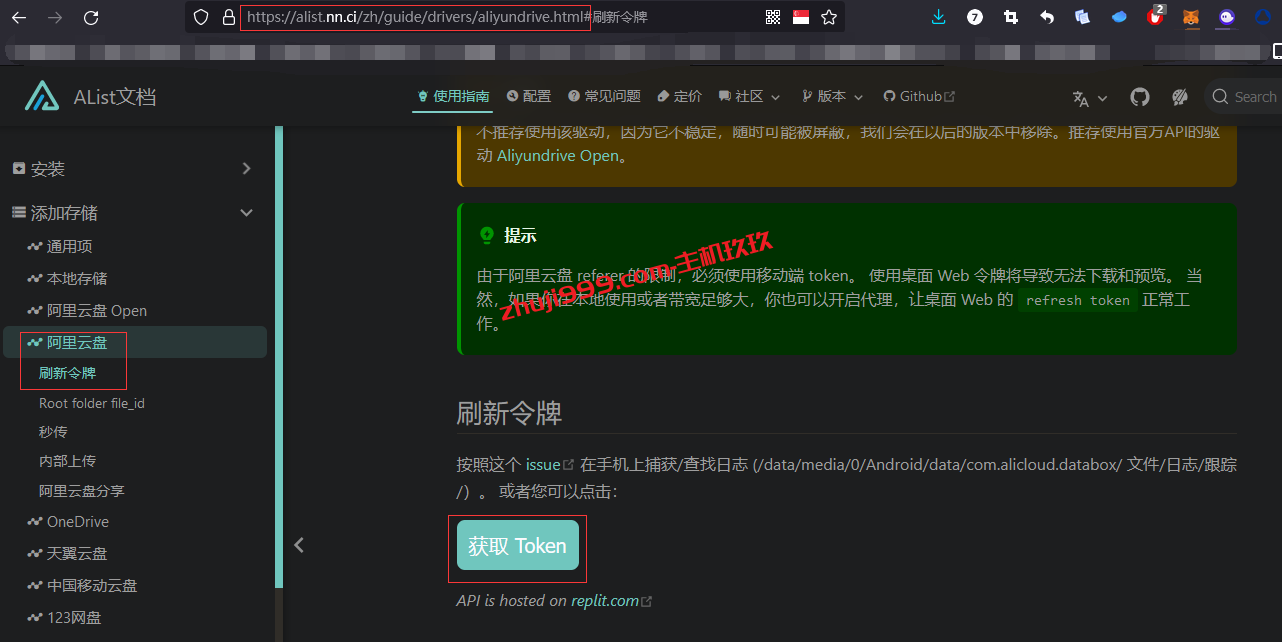The height and width of the screenshot is (642, 1282).
Task: Open the language translate dropdown
Action: [x=1089, y=97]
